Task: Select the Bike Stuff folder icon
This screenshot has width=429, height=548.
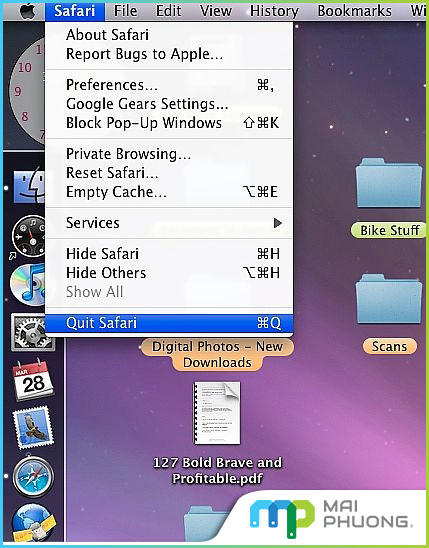Action: point(388,182)
